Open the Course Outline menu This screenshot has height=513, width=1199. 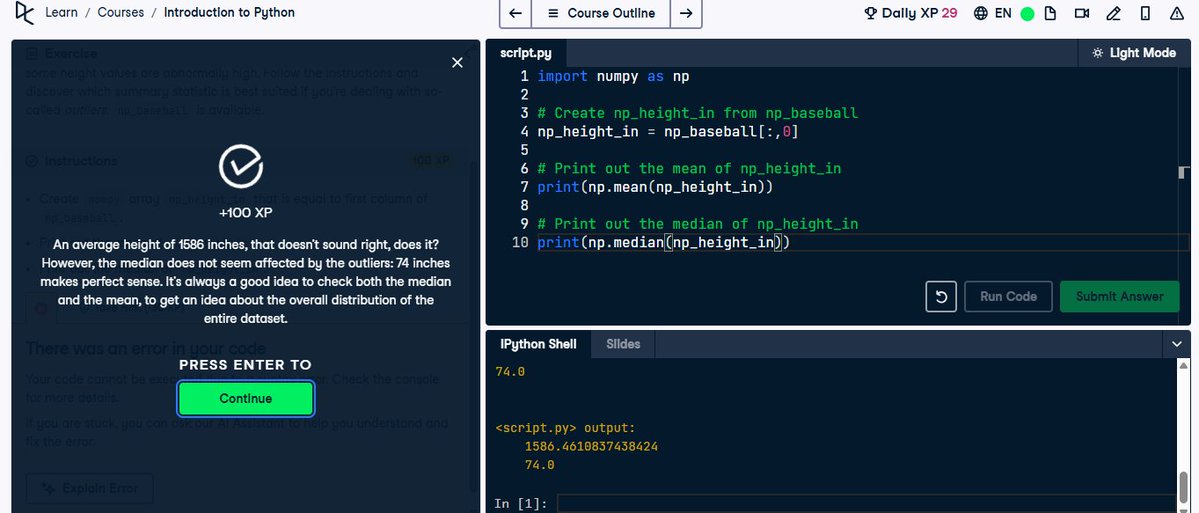[601, 14]
